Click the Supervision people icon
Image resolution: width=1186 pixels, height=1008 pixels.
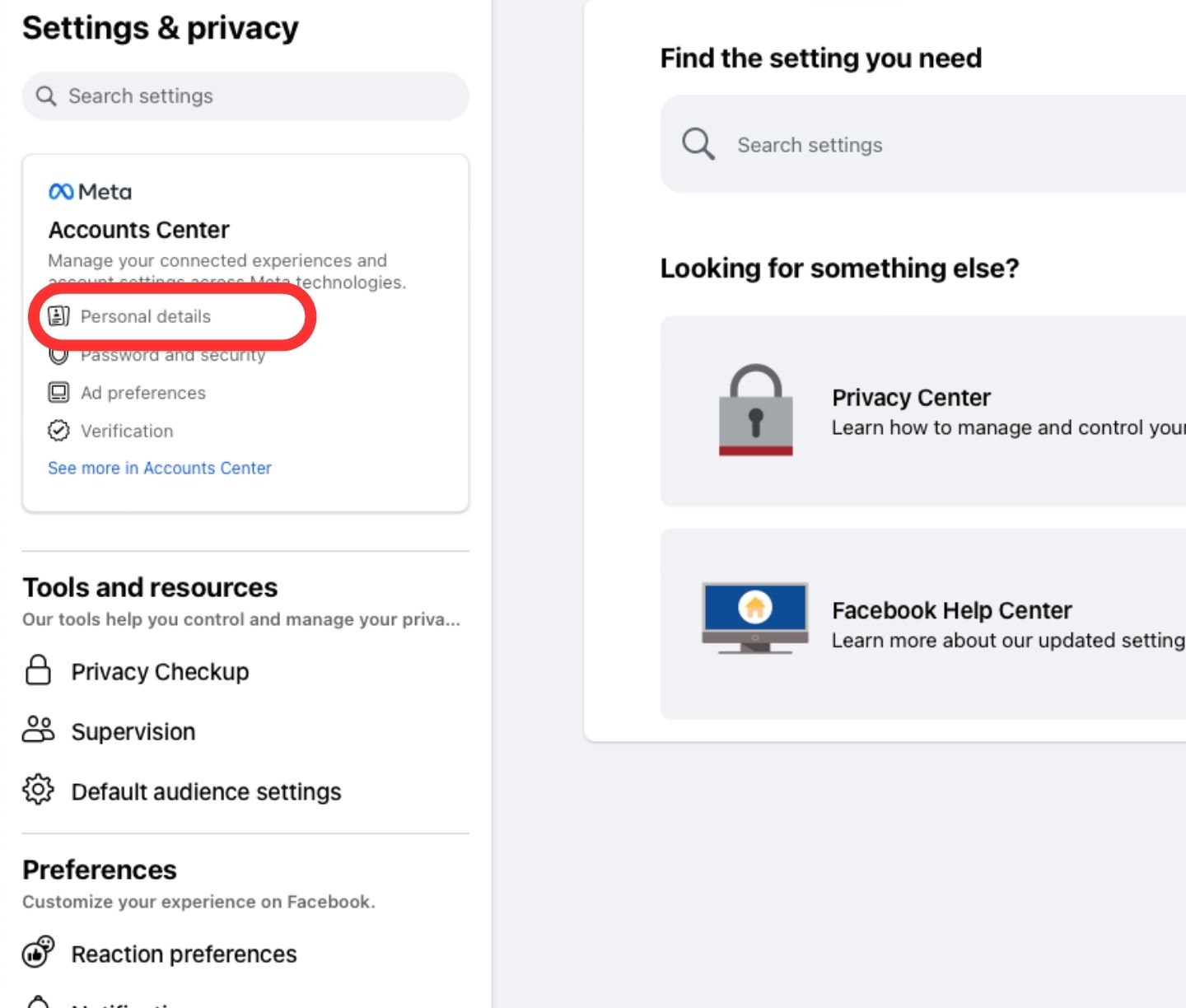38,730
